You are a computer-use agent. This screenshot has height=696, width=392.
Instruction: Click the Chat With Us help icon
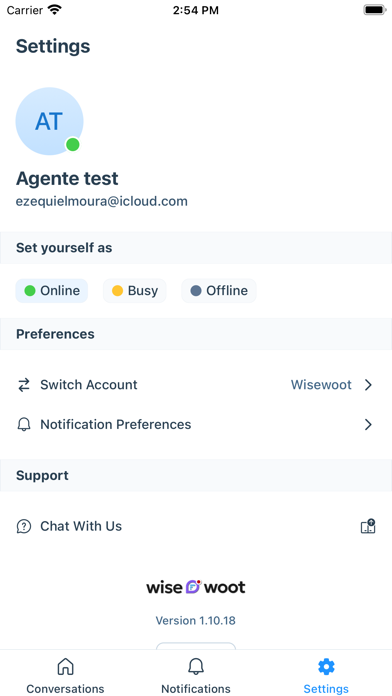24,526
